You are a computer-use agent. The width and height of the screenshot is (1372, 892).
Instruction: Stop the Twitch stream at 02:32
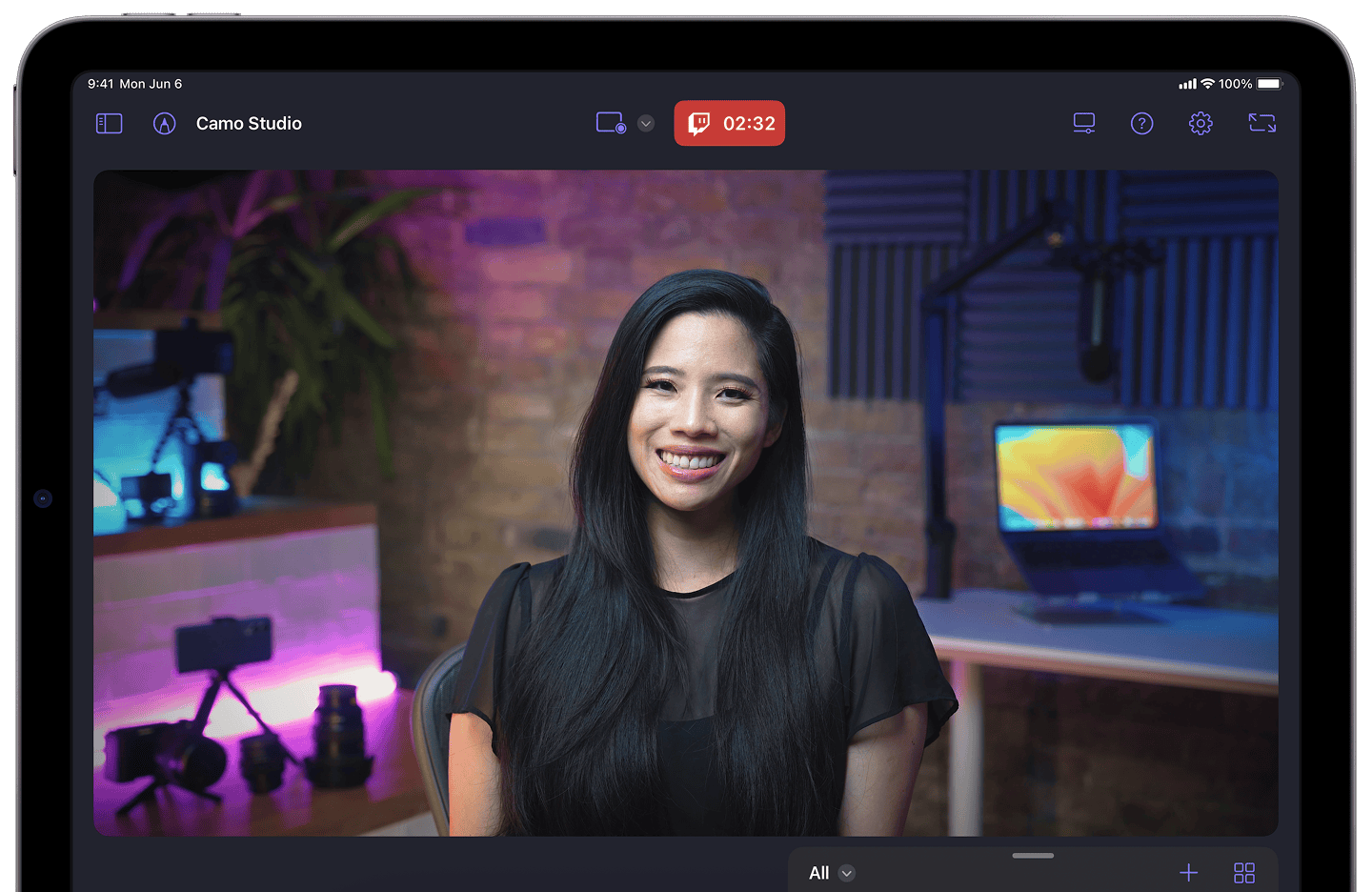[x=730, y=123]
